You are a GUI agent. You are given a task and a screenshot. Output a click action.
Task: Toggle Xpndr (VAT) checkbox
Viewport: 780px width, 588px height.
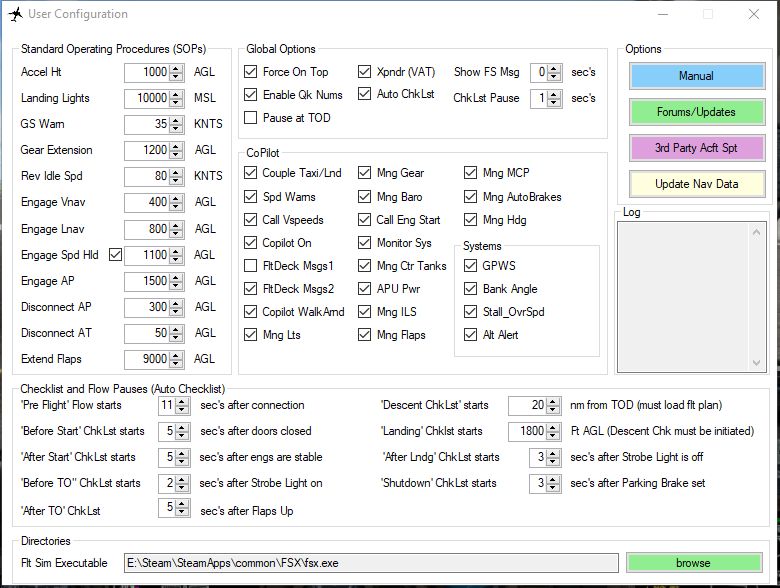365,72
